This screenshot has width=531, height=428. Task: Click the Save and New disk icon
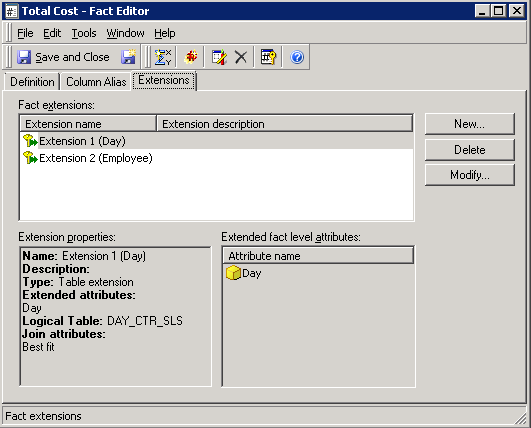point(128,57)
